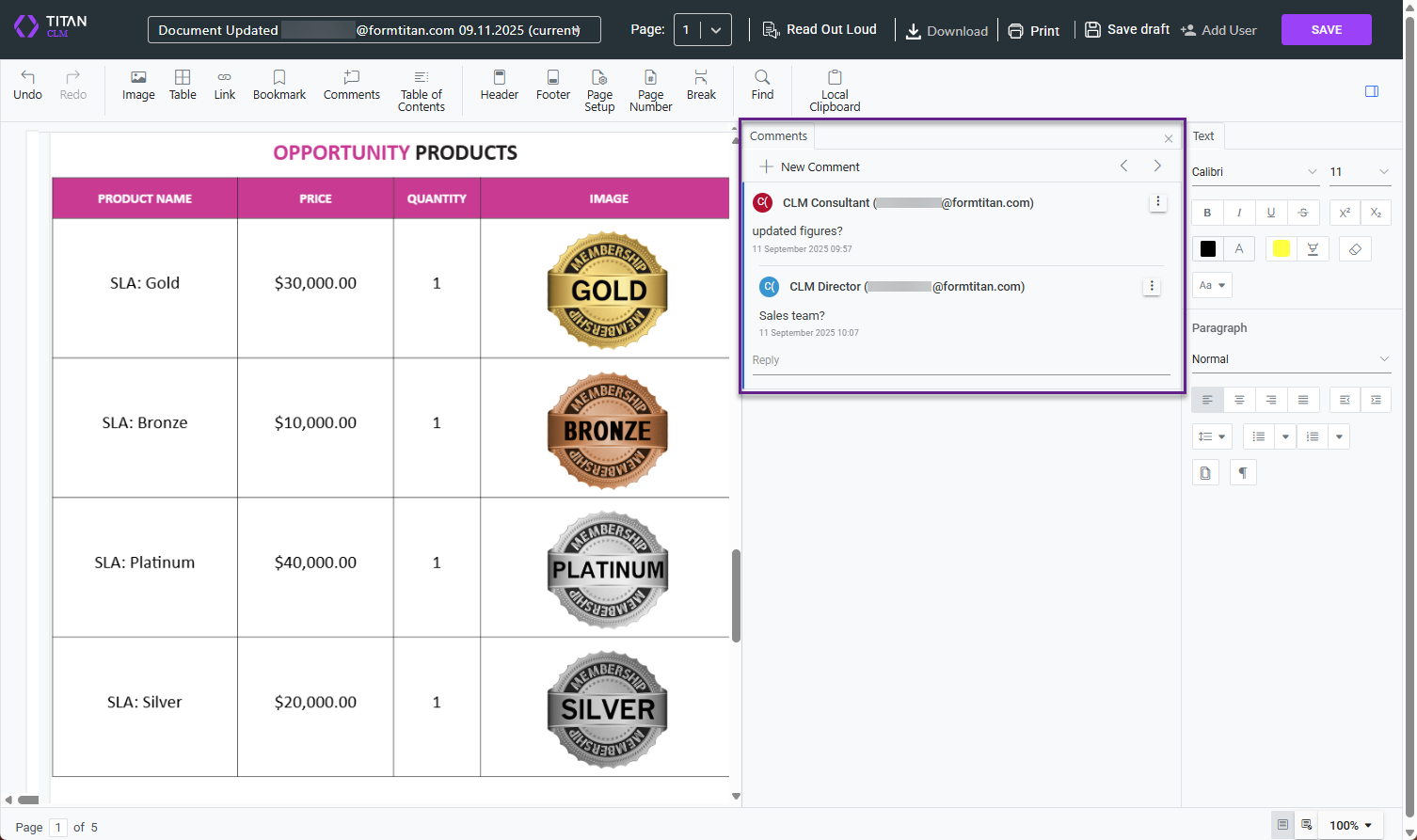Screen dimensions: 1417x840
Task: Switch to the Comments tab
Action: [x=778, y=135]
